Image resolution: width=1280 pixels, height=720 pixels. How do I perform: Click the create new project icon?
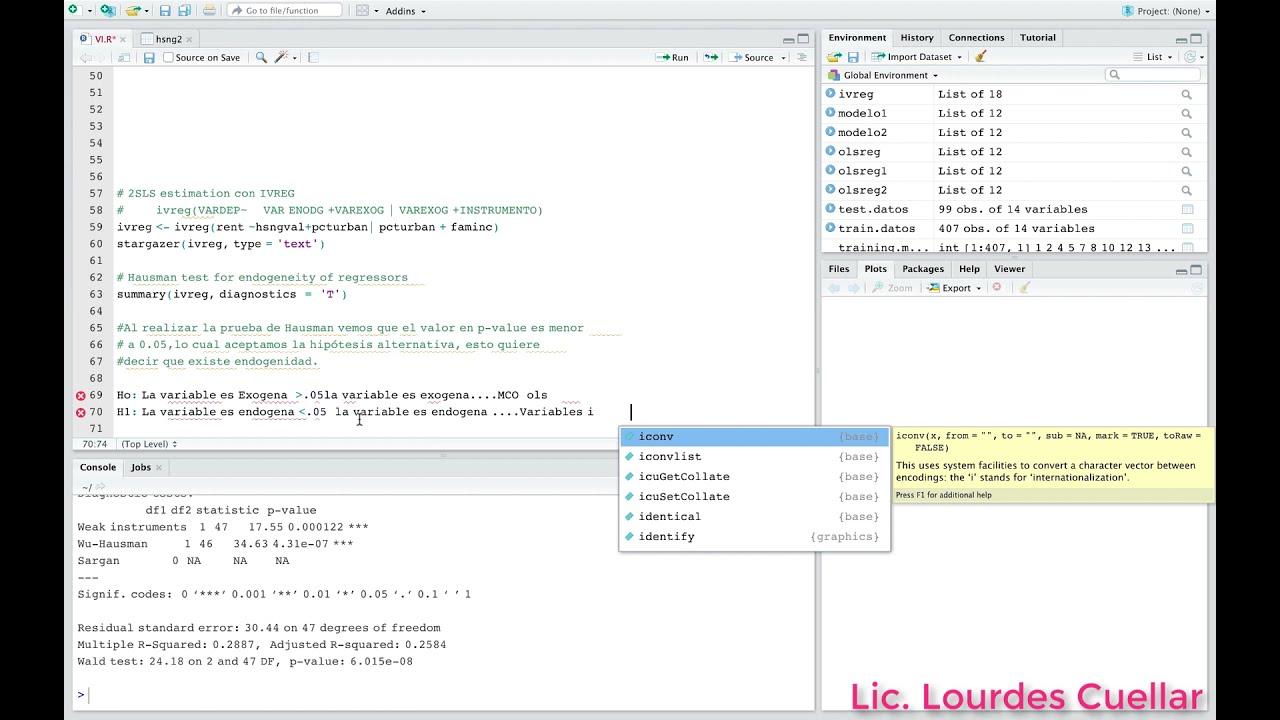(x=108, y=10)
